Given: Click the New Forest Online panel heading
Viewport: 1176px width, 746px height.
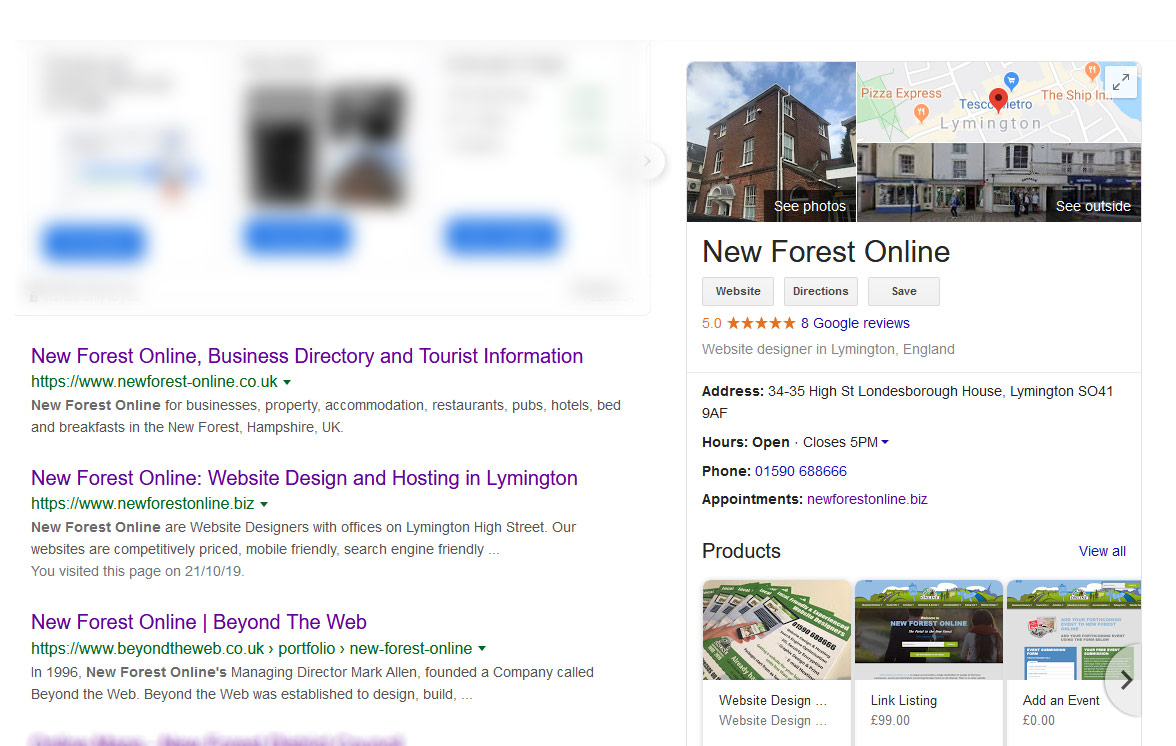Looking at the screenshot, I should coord(826,252).
